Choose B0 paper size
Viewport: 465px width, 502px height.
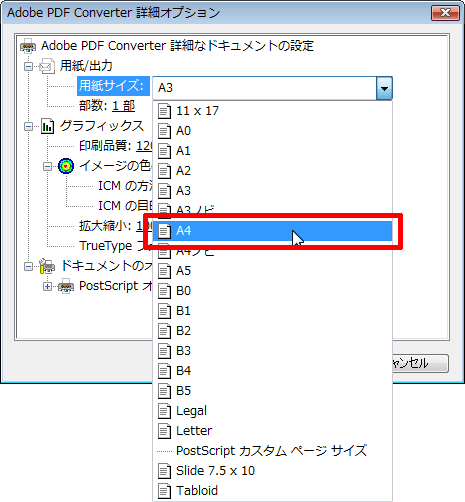point(272,291)
